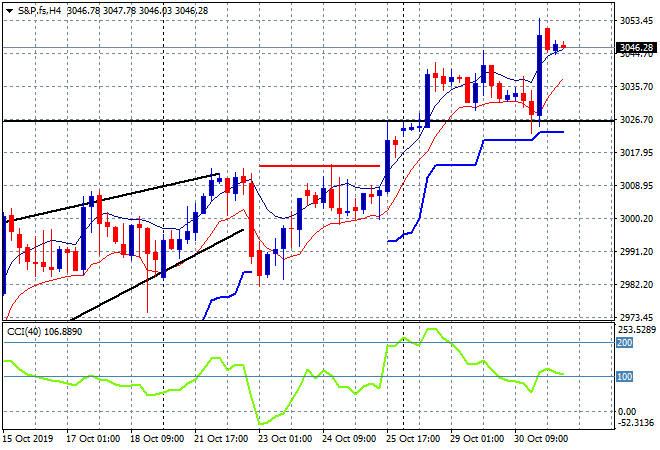Click the 2973.45 price axis label
This screenshot has height=450, width=660.
click(x=636, y=317)
